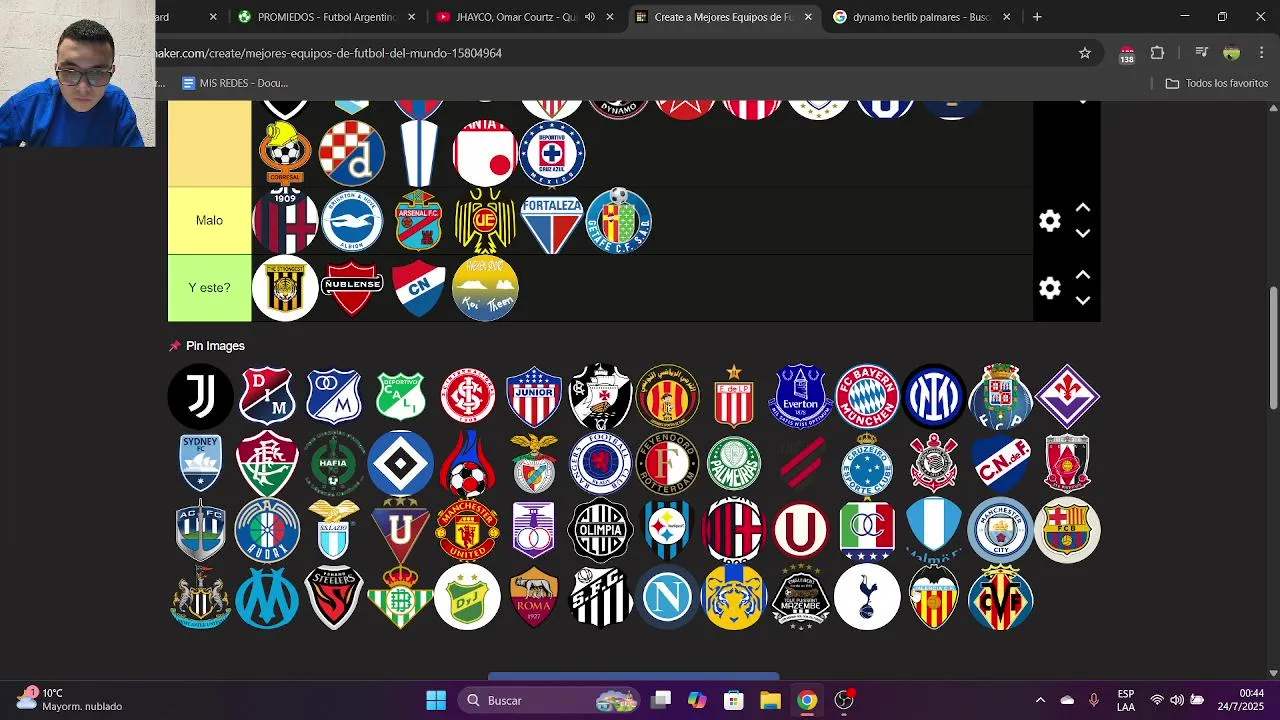Screen dimensions: 1280x720
Task: Select the Juventus logo in the image pool
Action: tap(200, 396)
